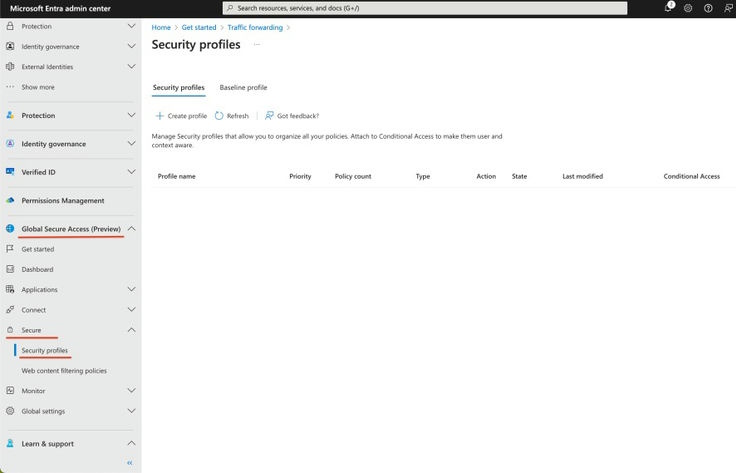Click the Got feedback person icon
736x473 pixels.
point(269,115)
